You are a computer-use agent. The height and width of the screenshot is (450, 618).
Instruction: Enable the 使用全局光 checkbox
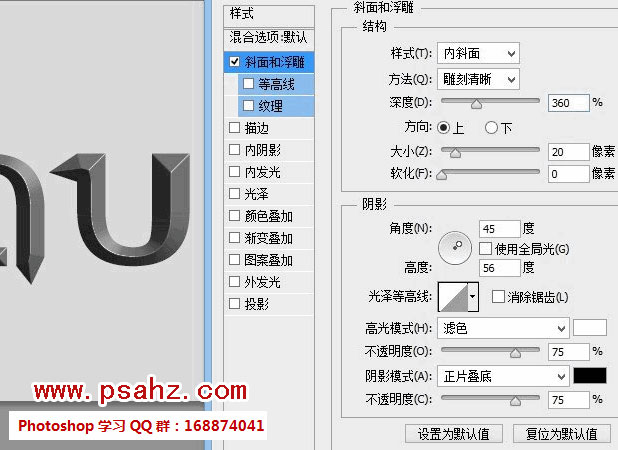pyautogui.click(x=486, y=247)
